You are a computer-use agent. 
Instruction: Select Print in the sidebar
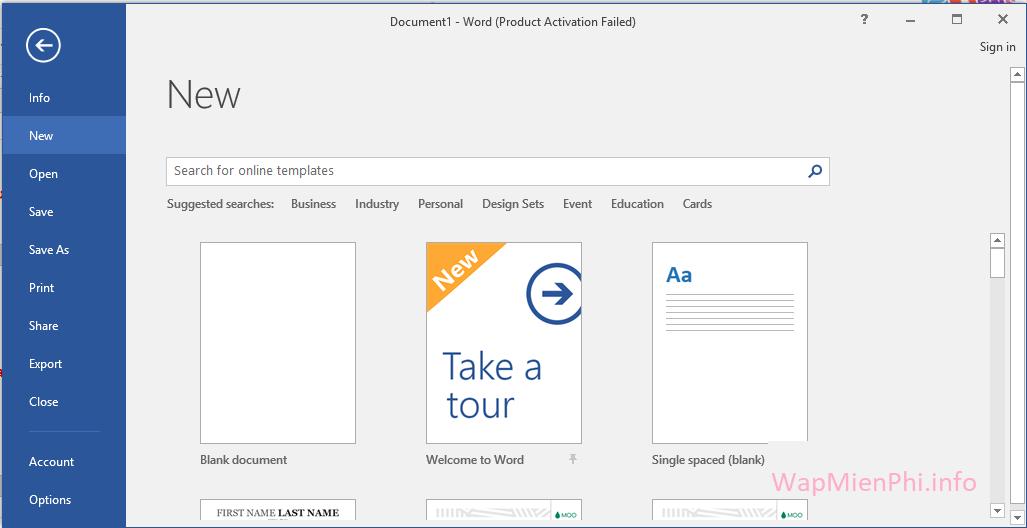63,288
